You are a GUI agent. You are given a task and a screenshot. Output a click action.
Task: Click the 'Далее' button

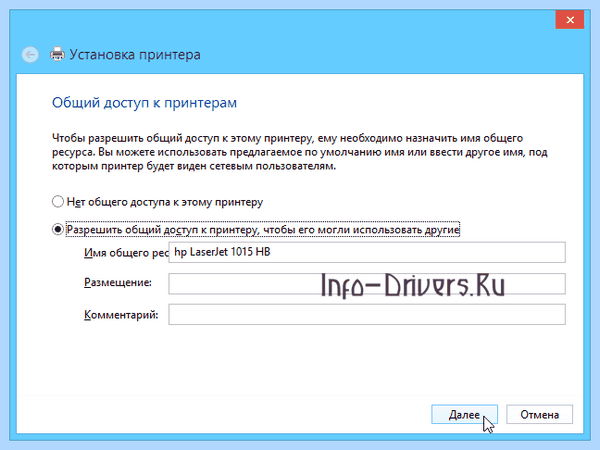[465, 414]
